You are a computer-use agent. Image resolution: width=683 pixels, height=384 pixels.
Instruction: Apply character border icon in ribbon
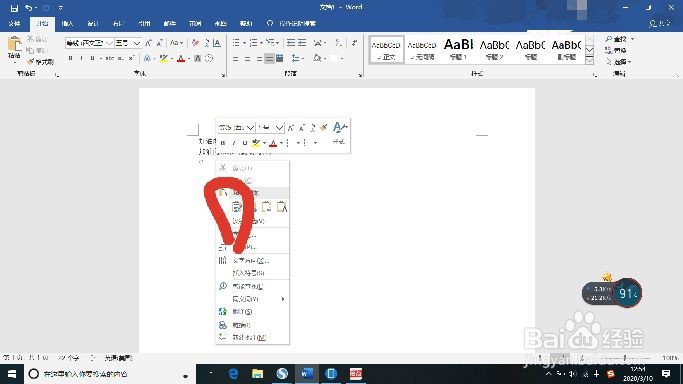[x=216, y=43]
